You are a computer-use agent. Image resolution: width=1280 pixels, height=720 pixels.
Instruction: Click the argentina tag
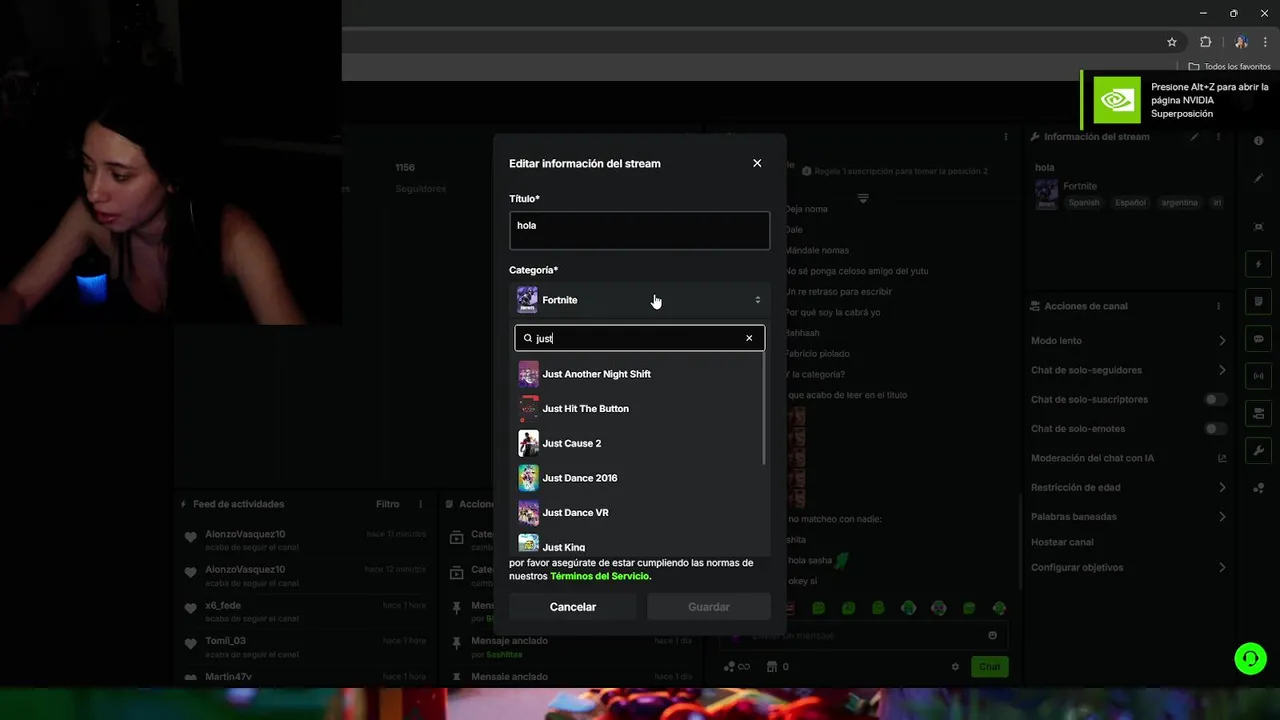1179,202
